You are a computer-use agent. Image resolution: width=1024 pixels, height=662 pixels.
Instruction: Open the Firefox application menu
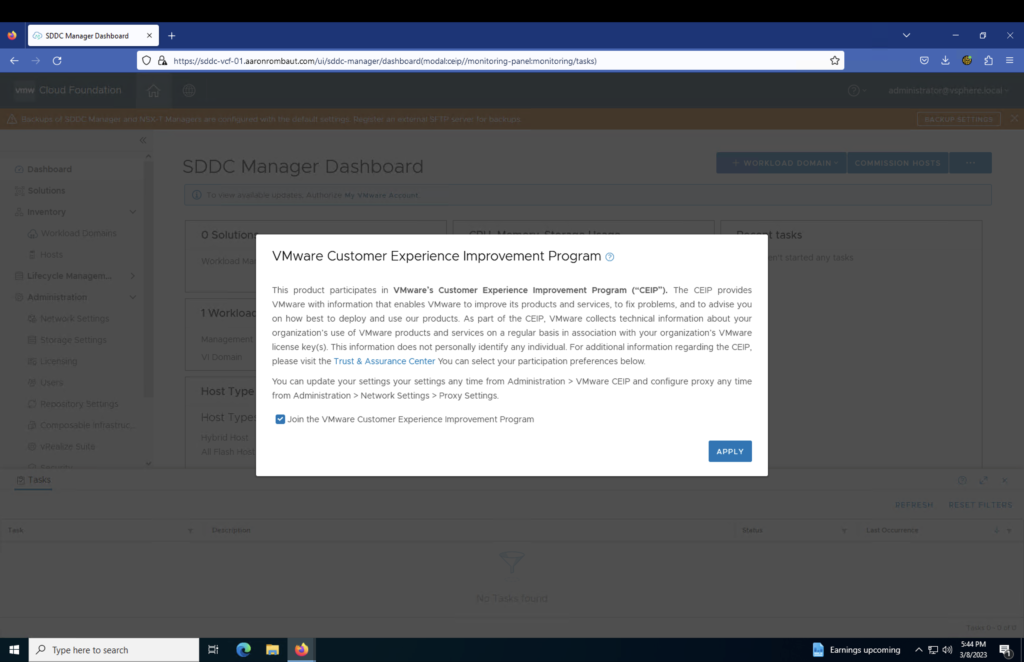click(1009, 61)
